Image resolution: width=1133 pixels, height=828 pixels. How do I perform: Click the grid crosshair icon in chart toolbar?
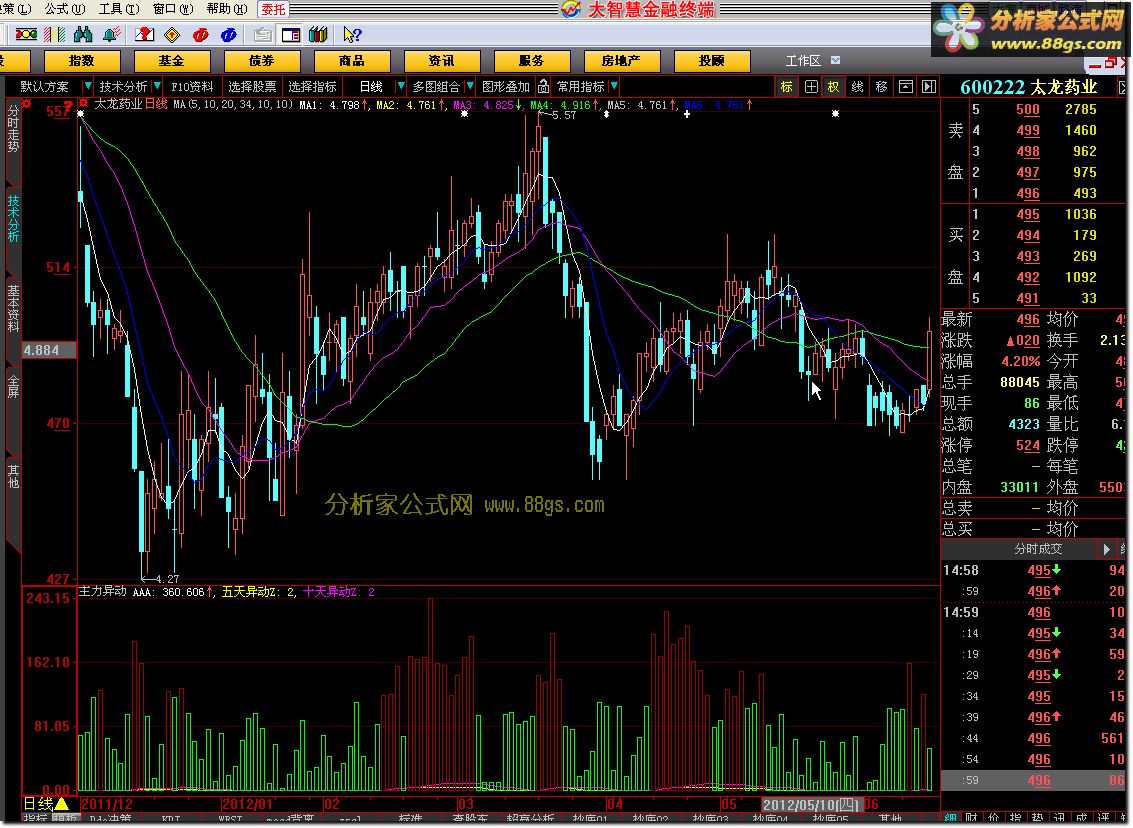(x=811, y=87)
